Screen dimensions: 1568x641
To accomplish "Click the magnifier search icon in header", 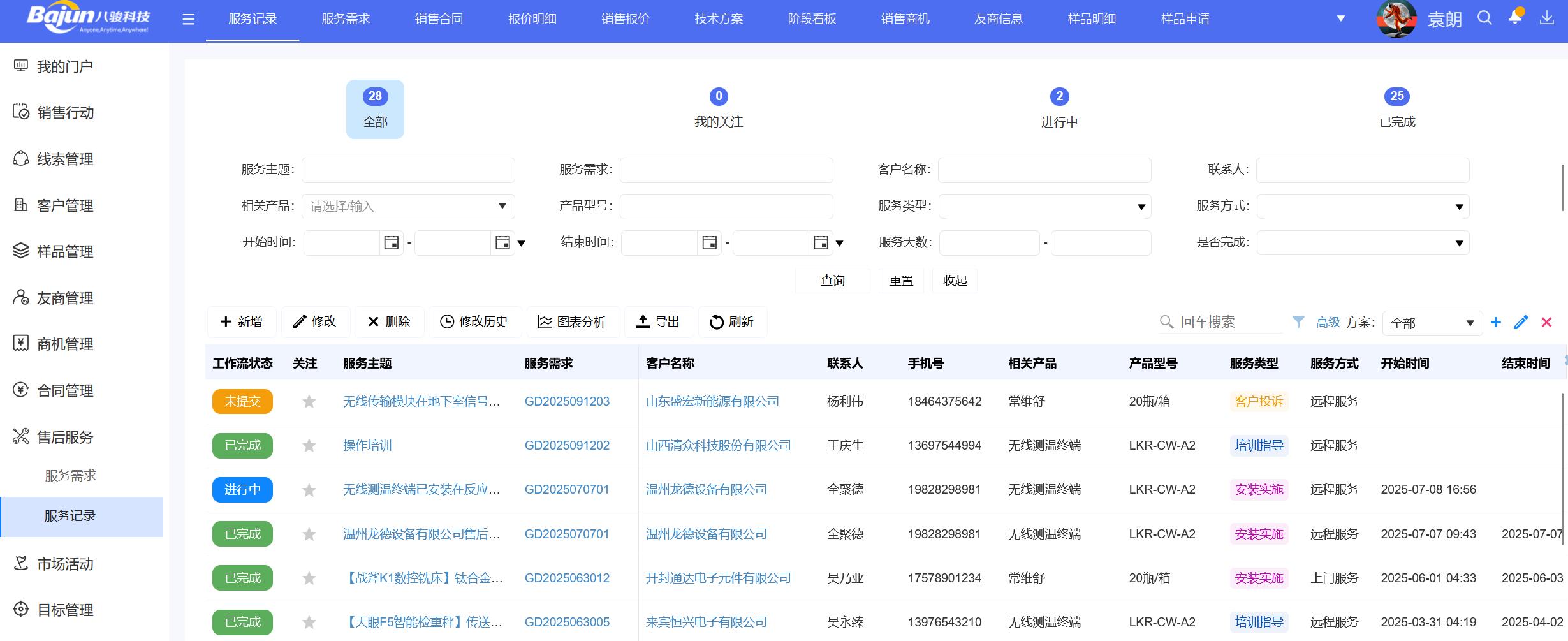I will pyautogui.click(x=1484, y=18).
